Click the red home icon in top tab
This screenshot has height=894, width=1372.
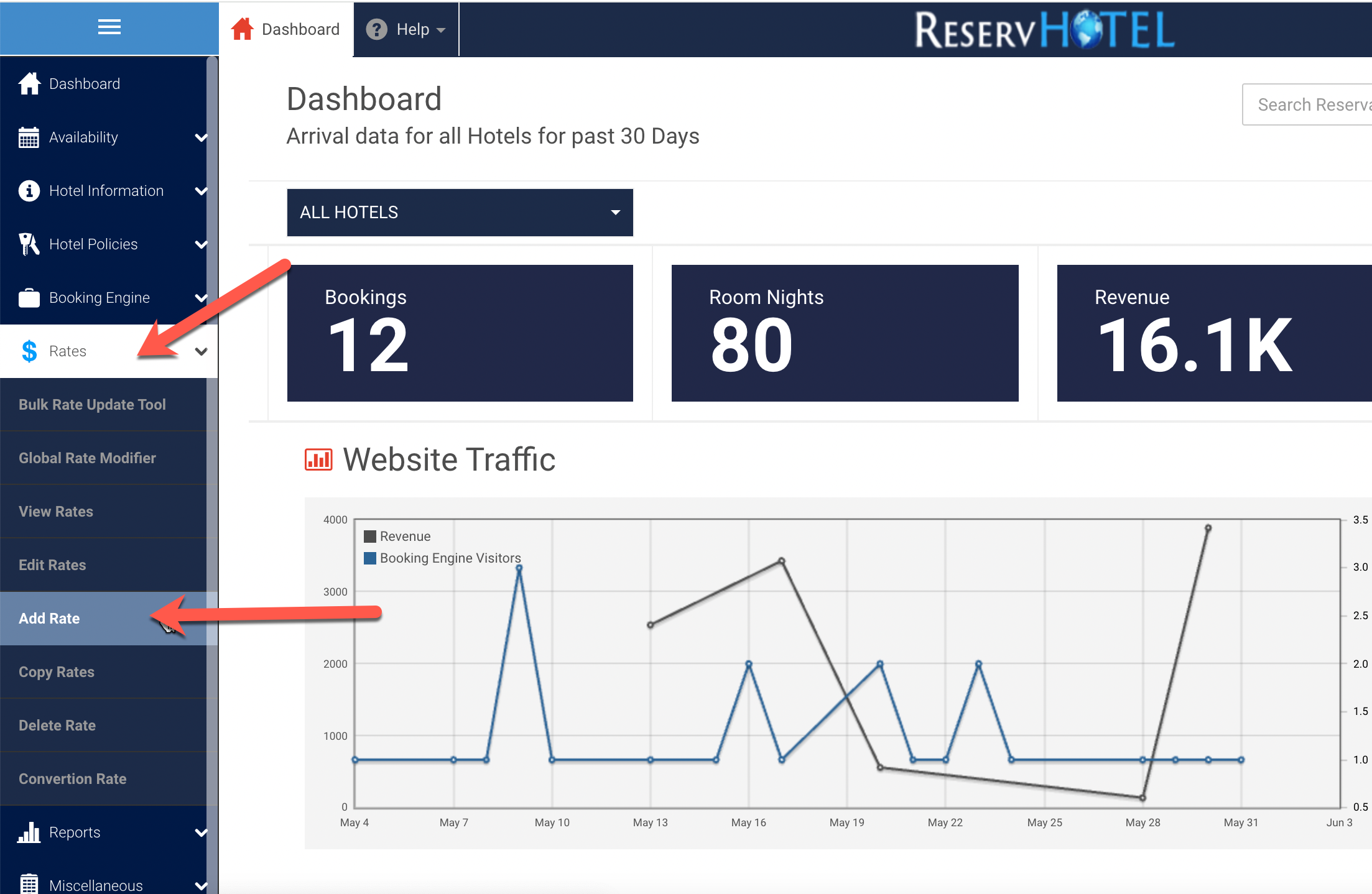click(242, 29)
